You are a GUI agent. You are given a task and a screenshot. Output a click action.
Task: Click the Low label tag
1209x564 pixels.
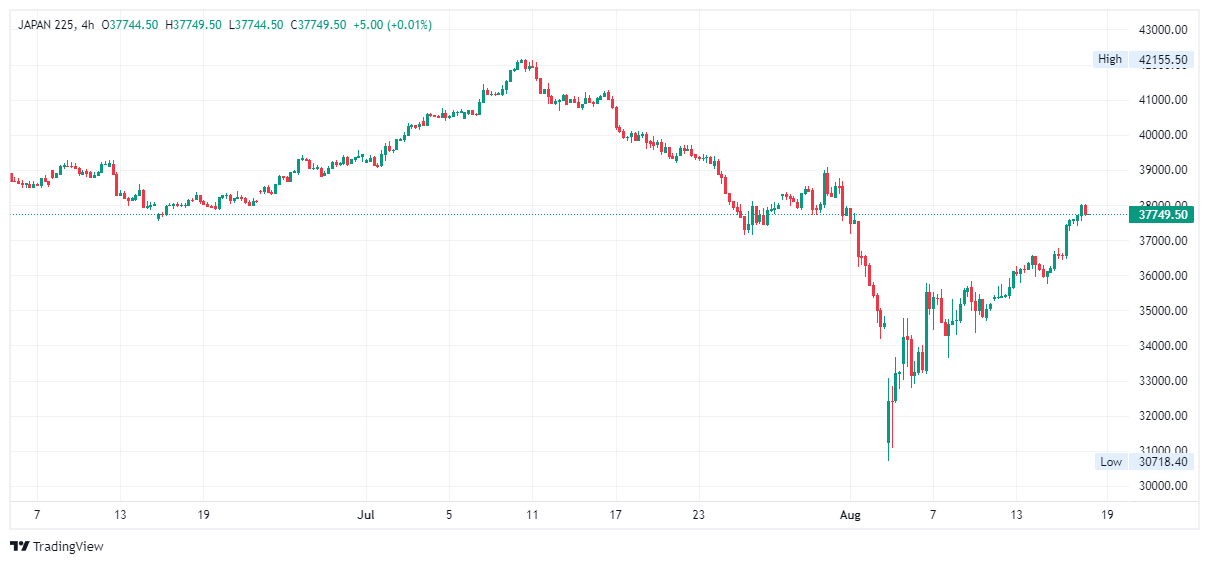tap(1111, 461)
